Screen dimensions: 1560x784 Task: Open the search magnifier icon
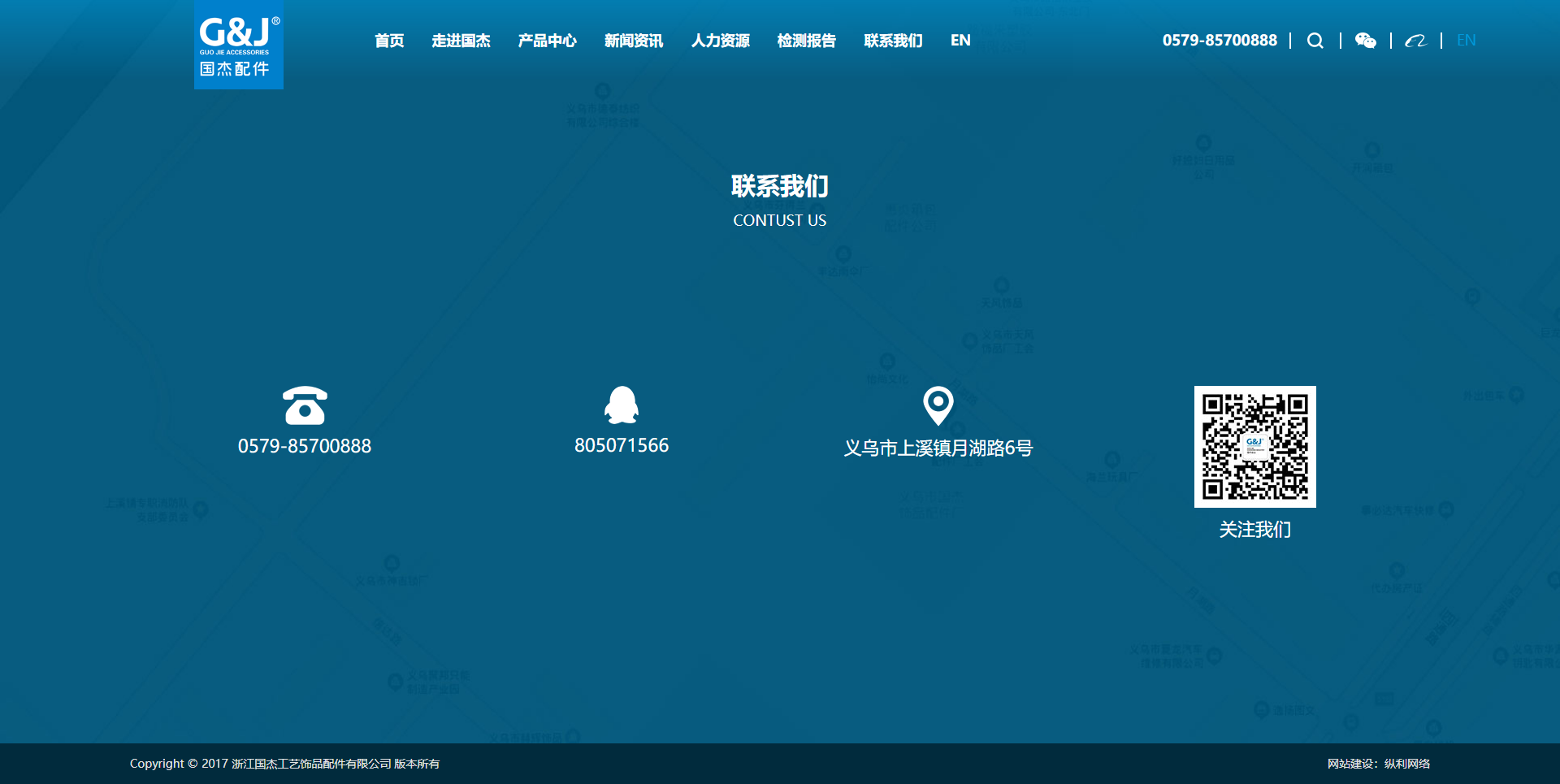point(1315,41)
